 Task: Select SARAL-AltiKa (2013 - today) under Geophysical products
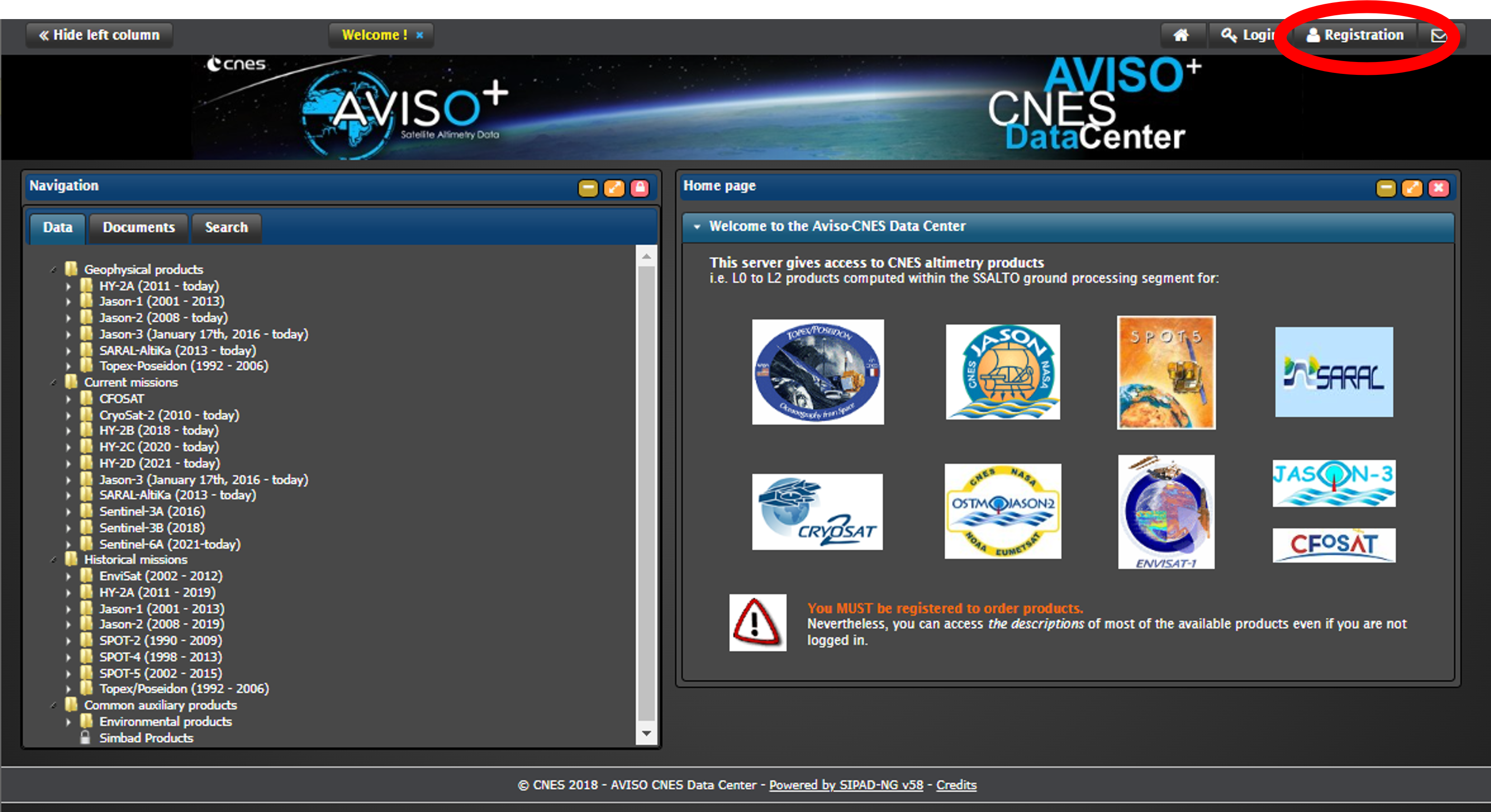pos(177,351)
